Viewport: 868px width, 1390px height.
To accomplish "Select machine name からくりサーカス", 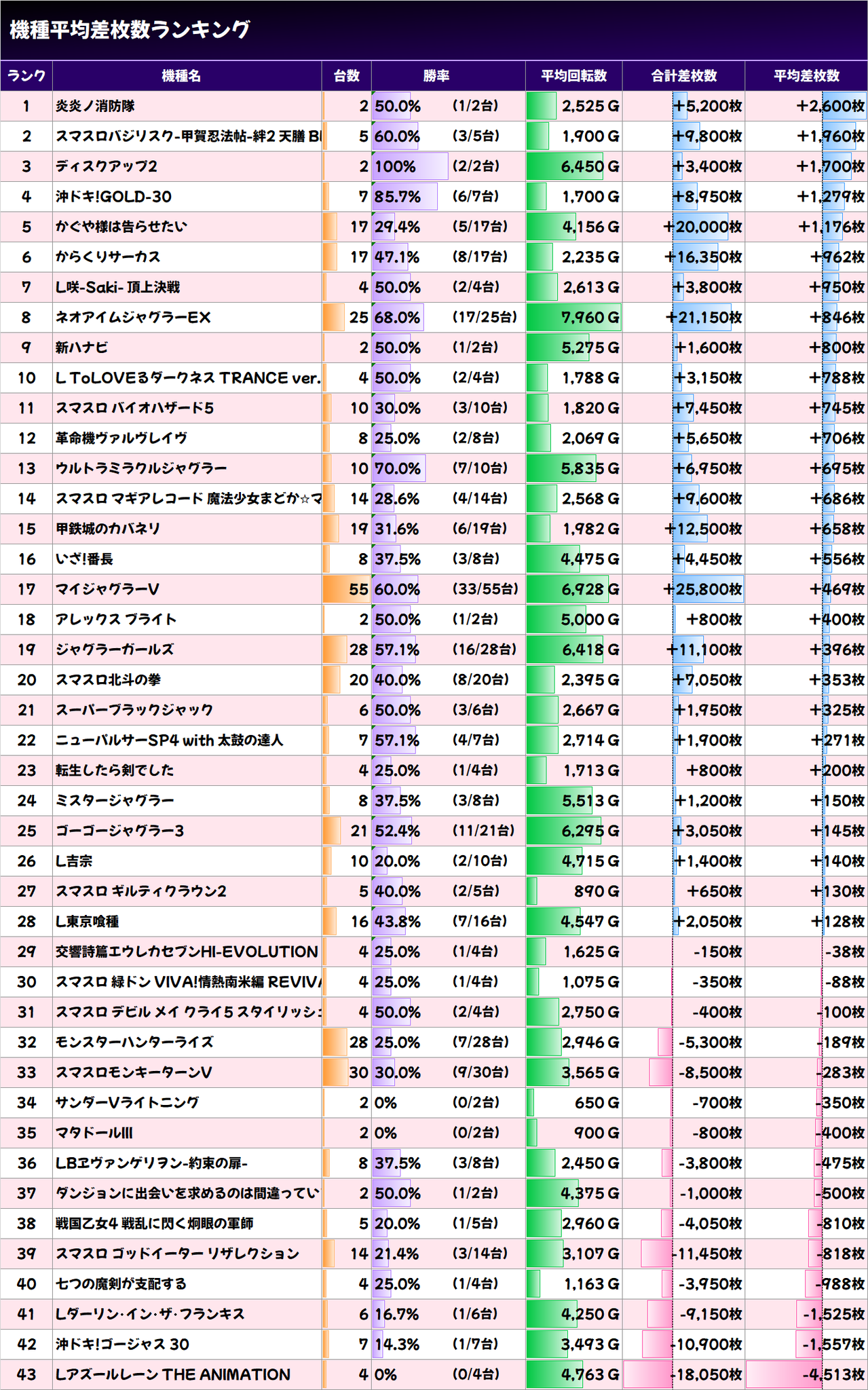I will coord(108,257).
